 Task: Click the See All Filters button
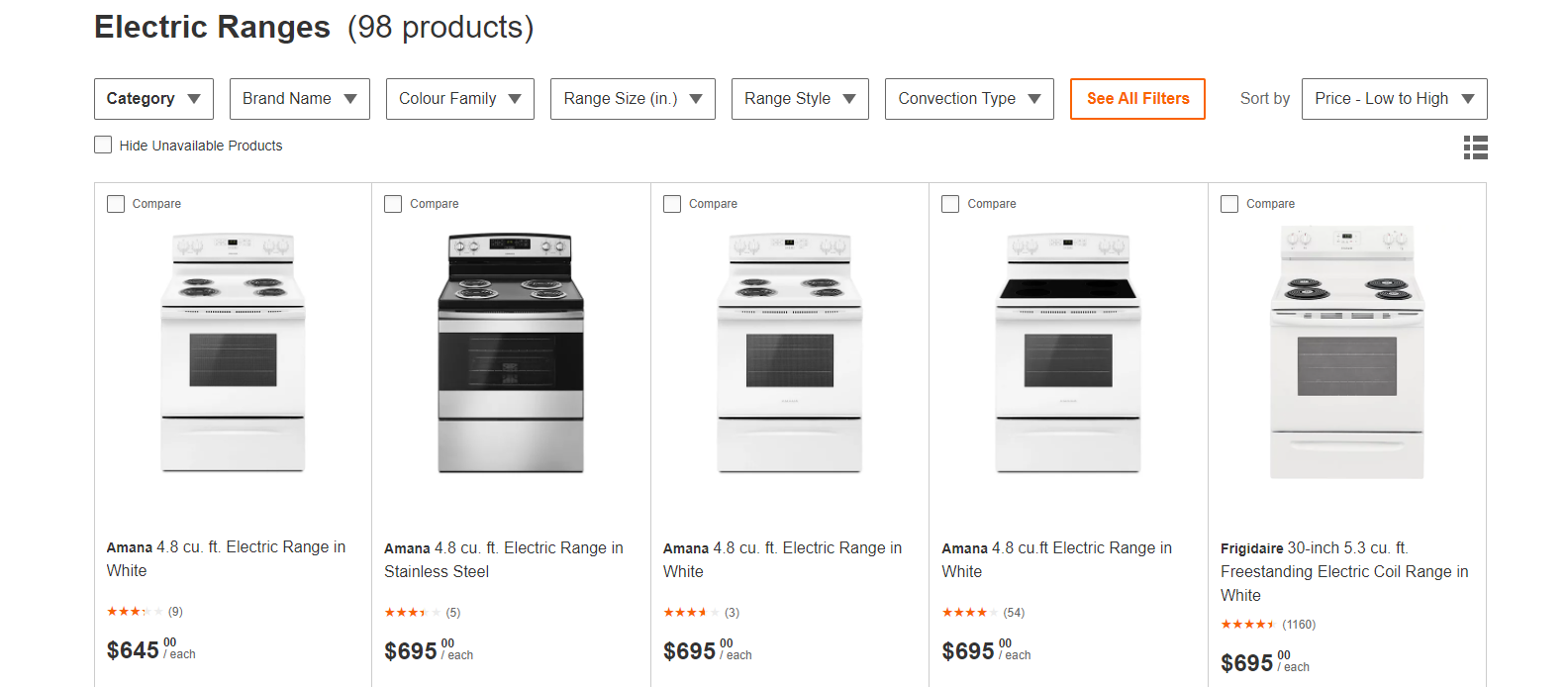1137,99
